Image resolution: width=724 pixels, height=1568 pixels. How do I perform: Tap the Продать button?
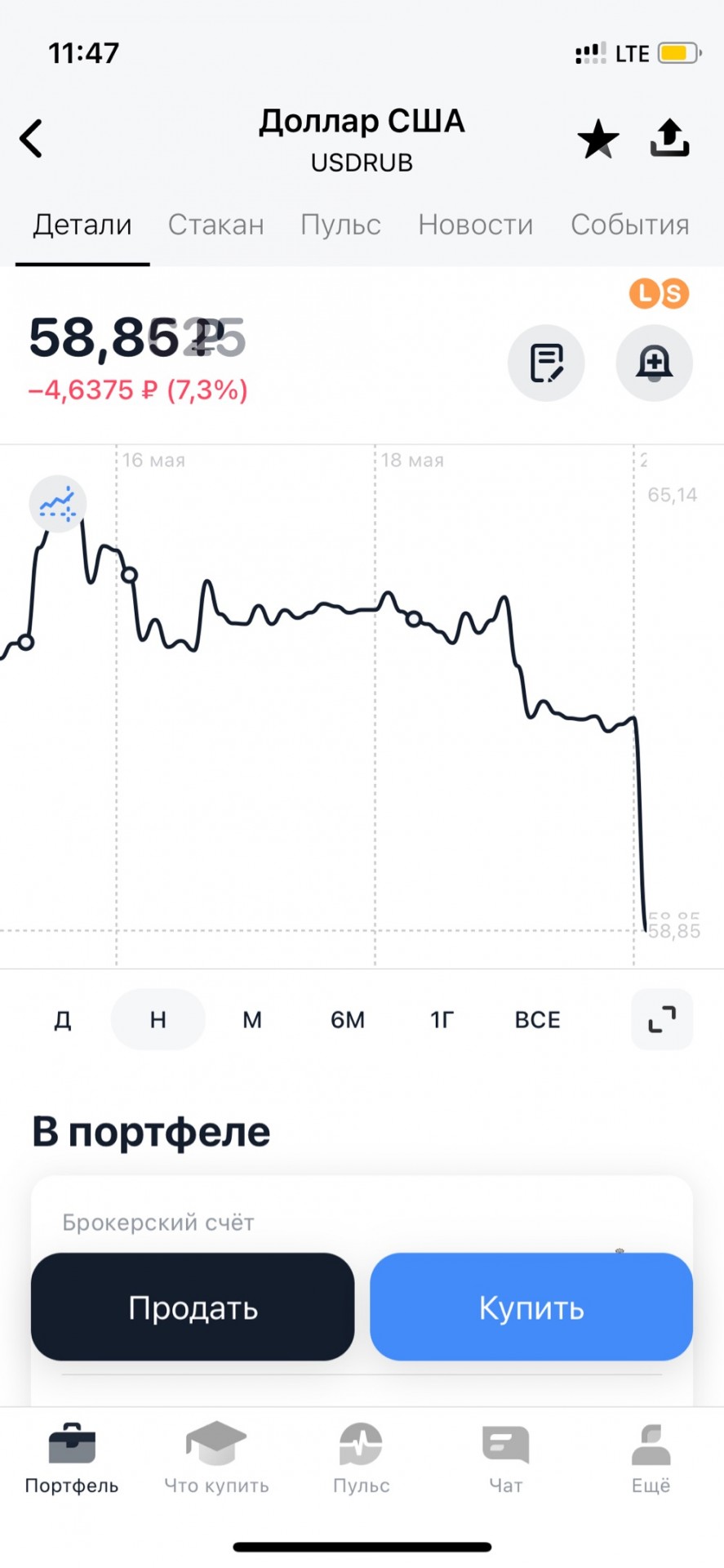pos(193,1307)
